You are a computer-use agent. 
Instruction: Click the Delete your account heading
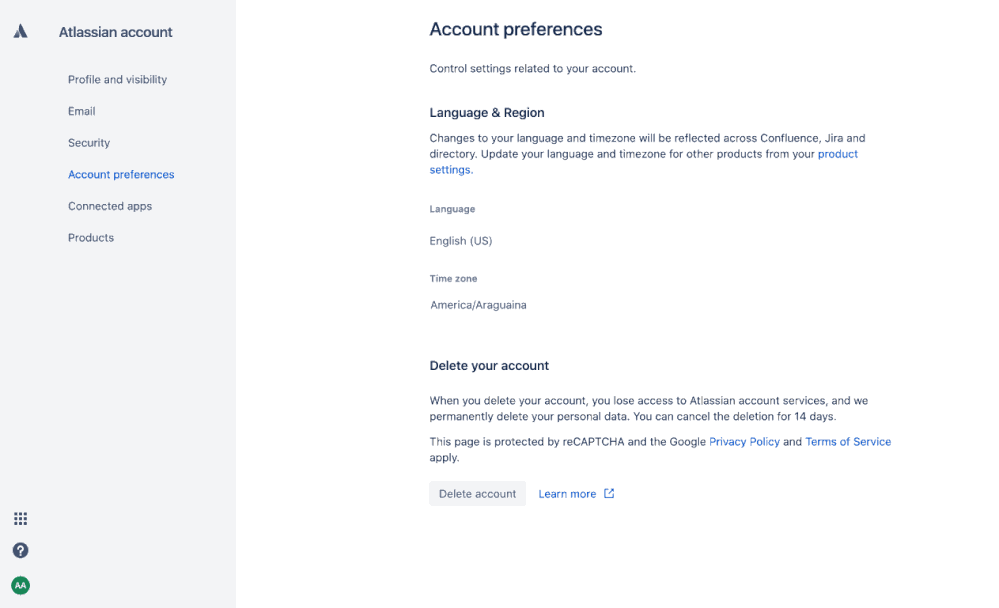point(489,366)
